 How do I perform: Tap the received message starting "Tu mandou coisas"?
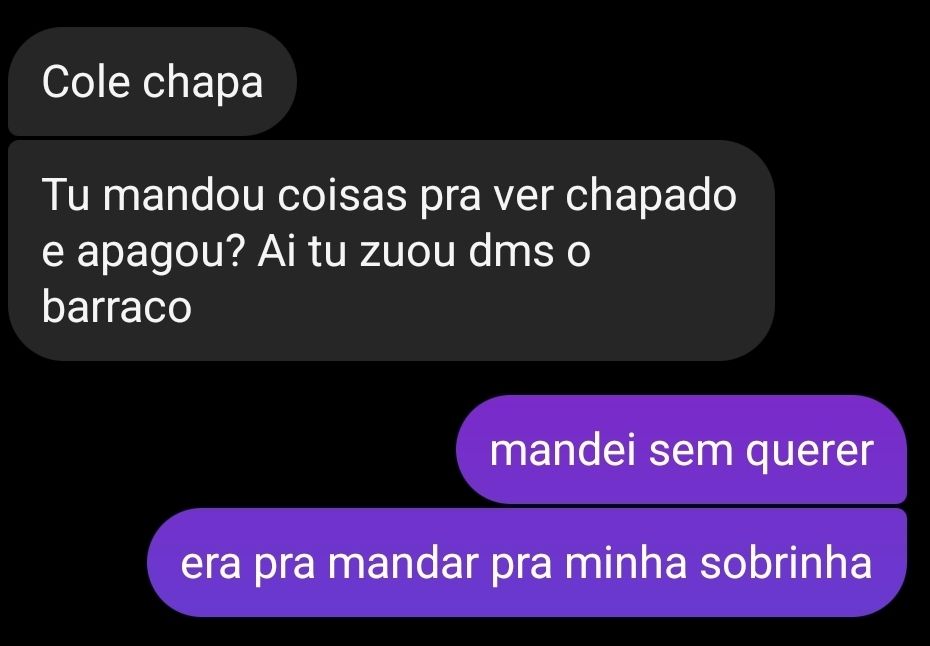pyautogui.click(x=391, y=250)
